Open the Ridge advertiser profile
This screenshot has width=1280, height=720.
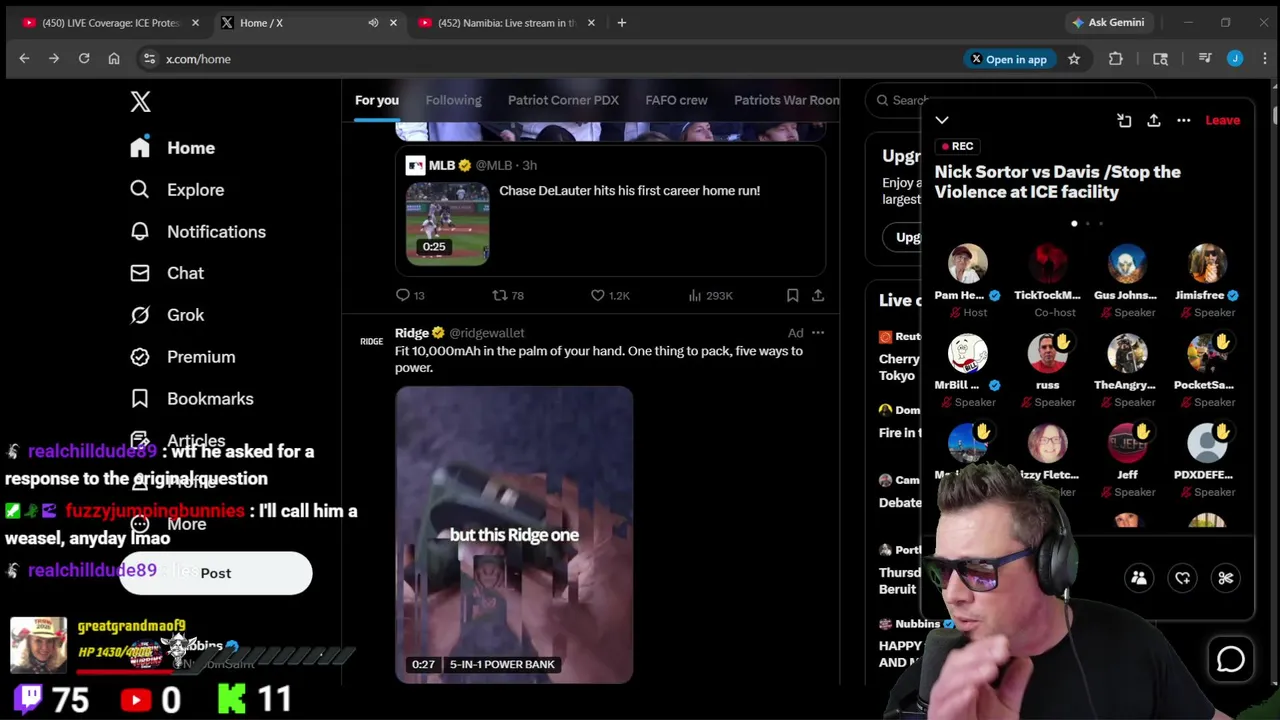click(412, 333)
